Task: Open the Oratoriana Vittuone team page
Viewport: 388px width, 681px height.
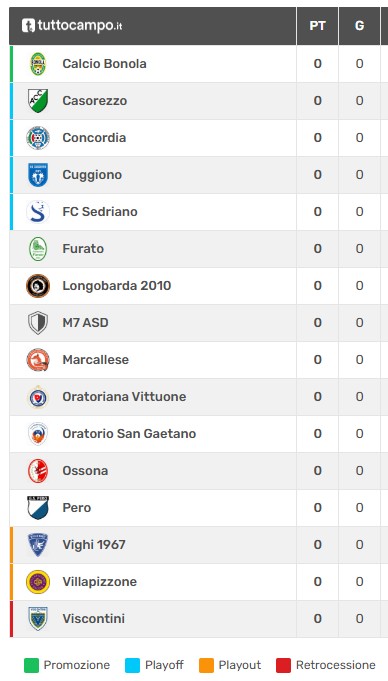Action: tap(124, 397)
